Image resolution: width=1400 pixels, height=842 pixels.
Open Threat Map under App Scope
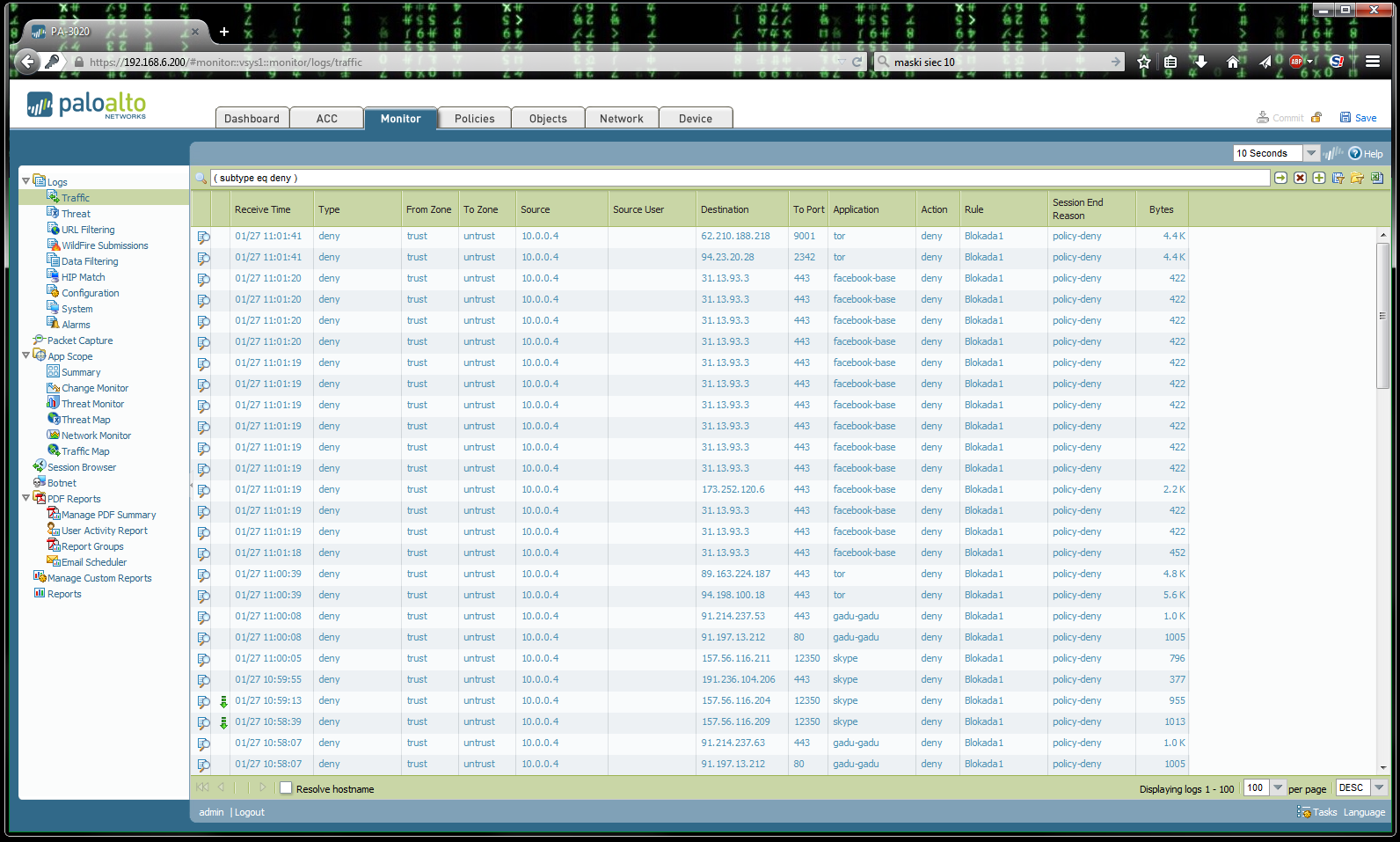pyautogui.click(x=86, y=420)
